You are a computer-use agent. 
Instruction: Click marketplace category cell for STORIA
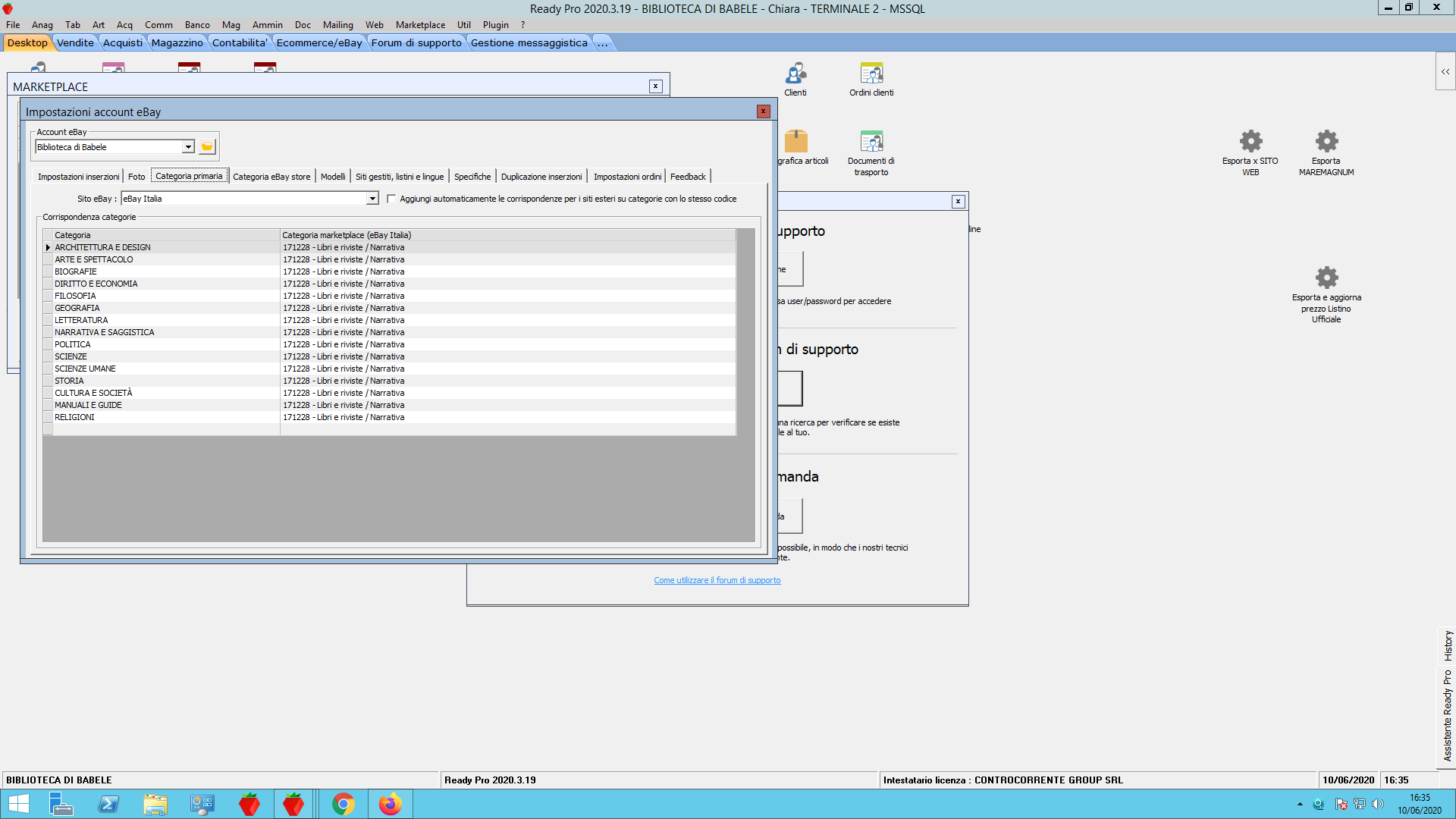click(508, 381)
